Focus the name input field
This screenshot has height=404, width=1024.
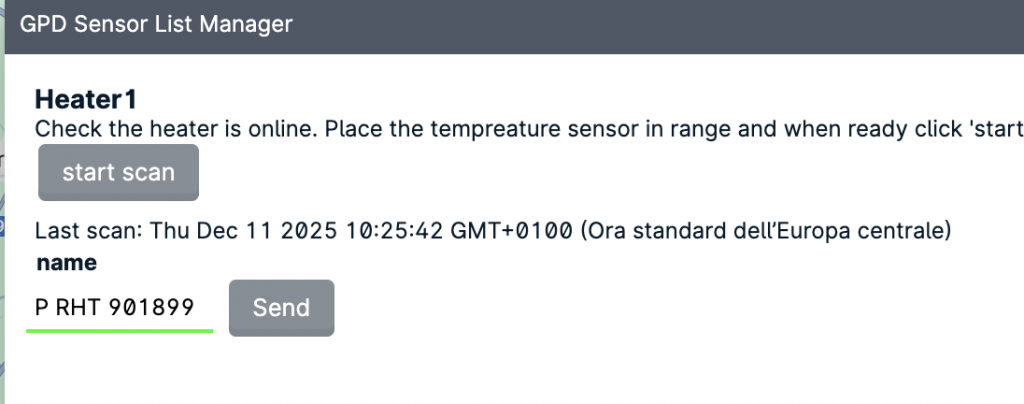coord(119,307)
